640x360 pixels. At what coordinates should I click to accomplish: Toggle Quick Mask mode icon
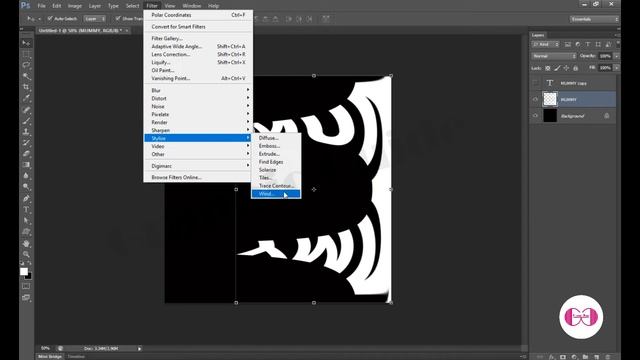tap(26, 287)
